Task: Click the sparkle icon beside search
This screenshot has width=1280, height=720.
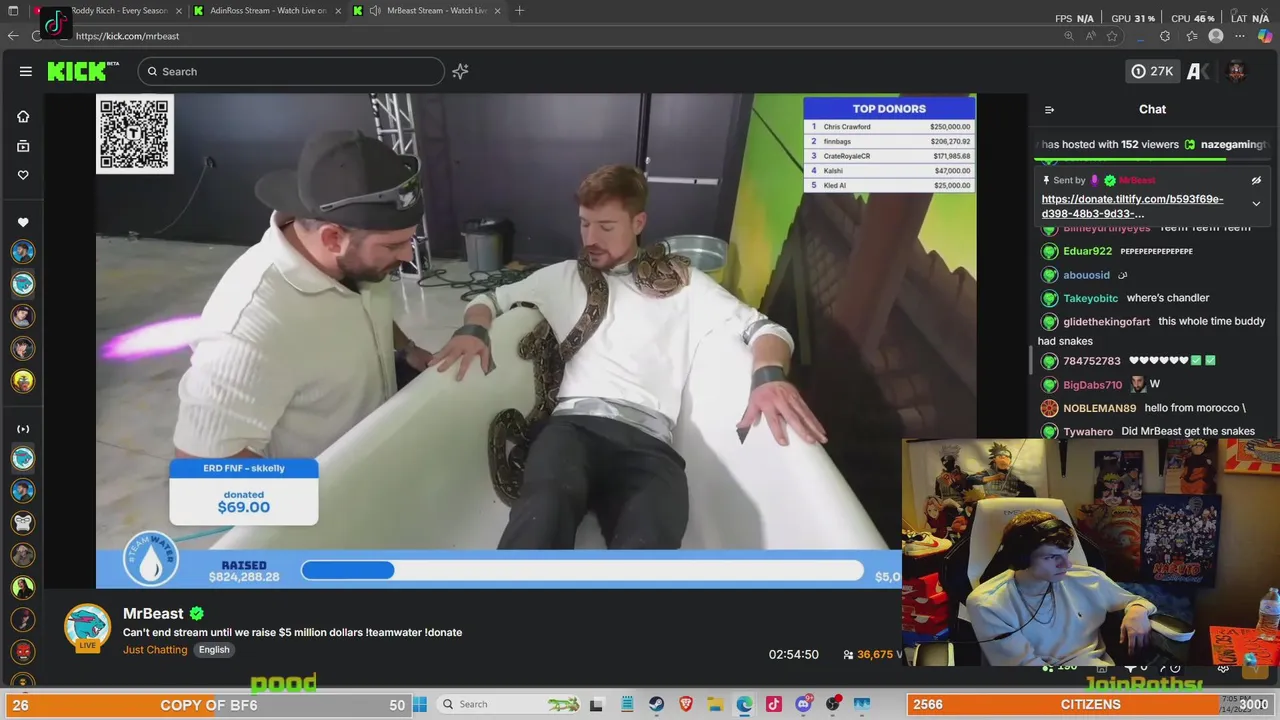Action: 460,71
